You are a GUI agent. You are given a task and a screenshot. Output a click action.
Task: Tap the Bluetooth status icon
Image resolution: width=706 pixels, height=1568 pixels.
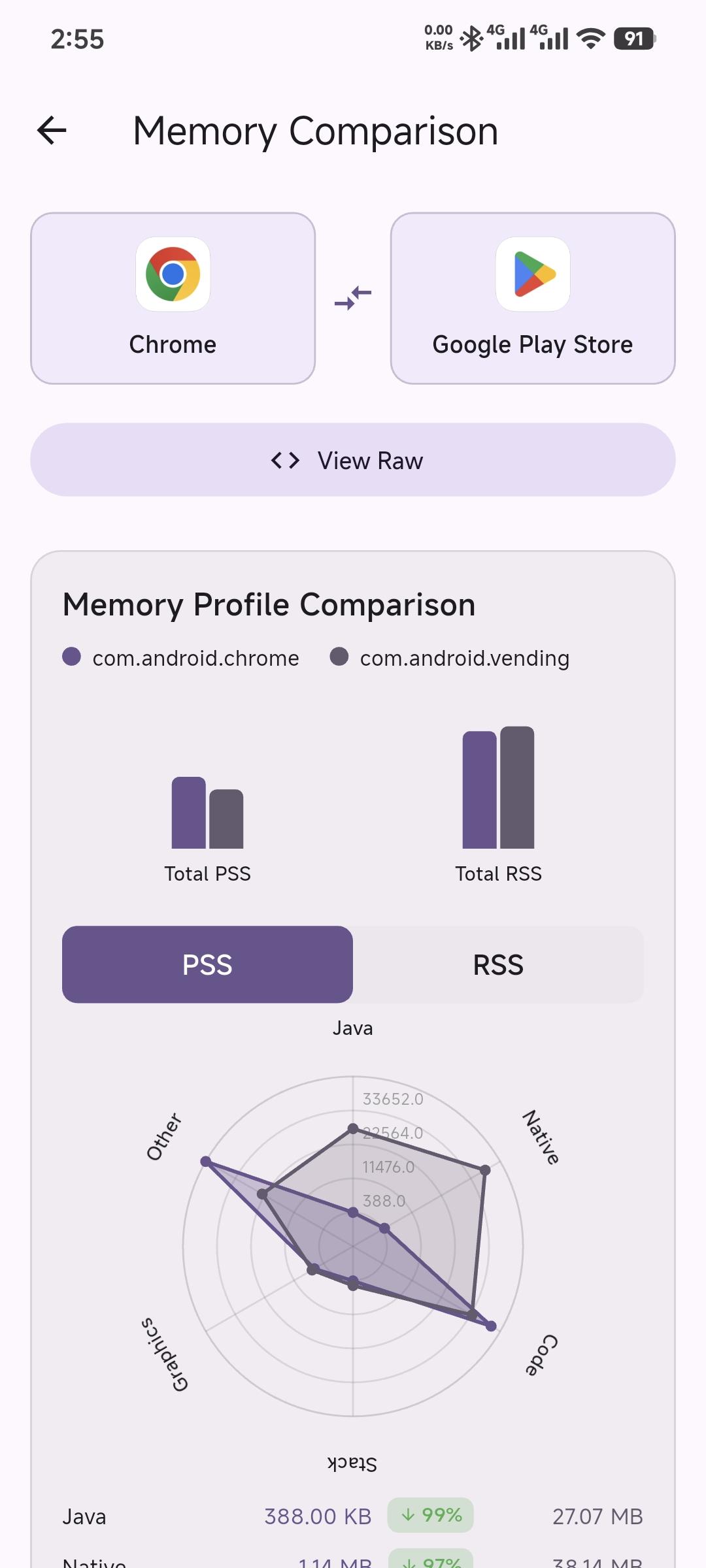471,39
